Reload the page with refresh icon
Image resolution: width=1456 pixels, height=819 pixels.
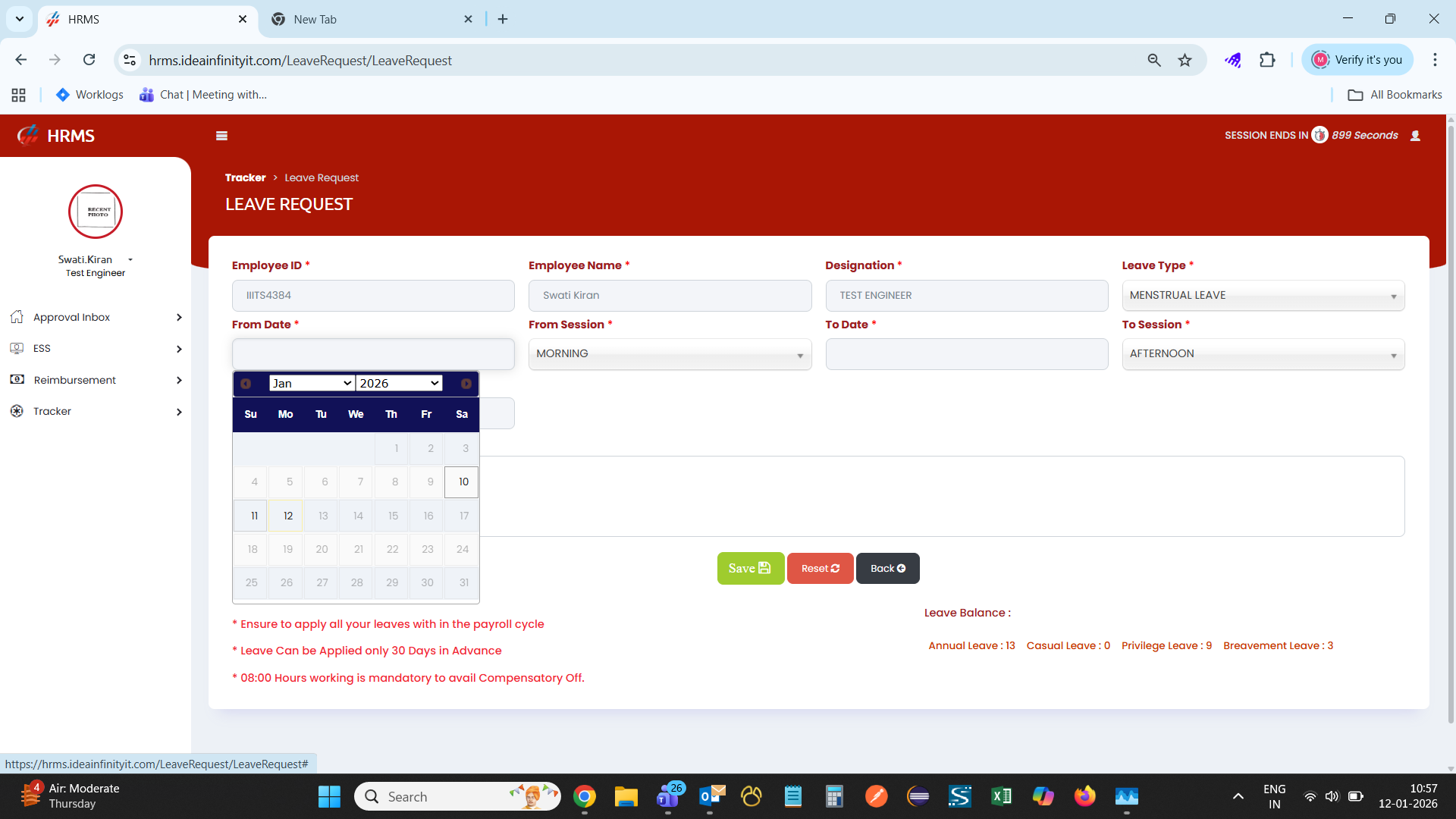coord(89,60)
